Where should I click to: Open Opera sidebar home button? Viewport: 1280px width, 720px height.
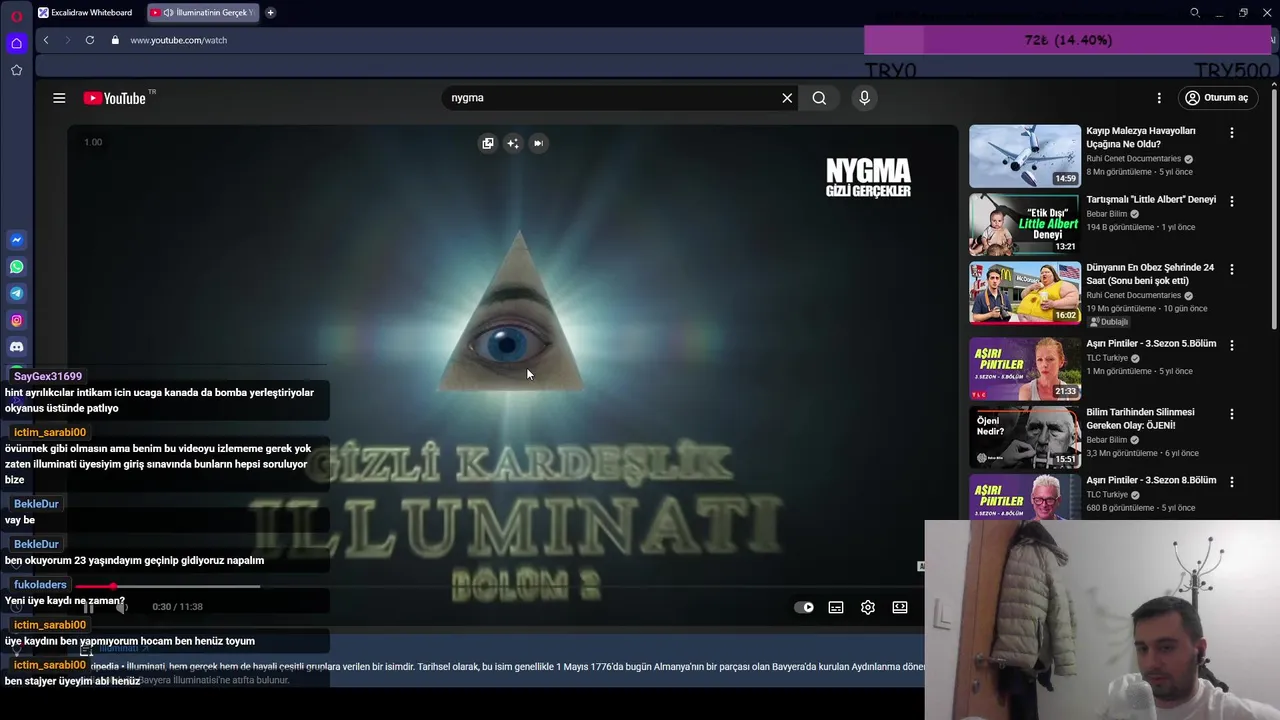16,43
